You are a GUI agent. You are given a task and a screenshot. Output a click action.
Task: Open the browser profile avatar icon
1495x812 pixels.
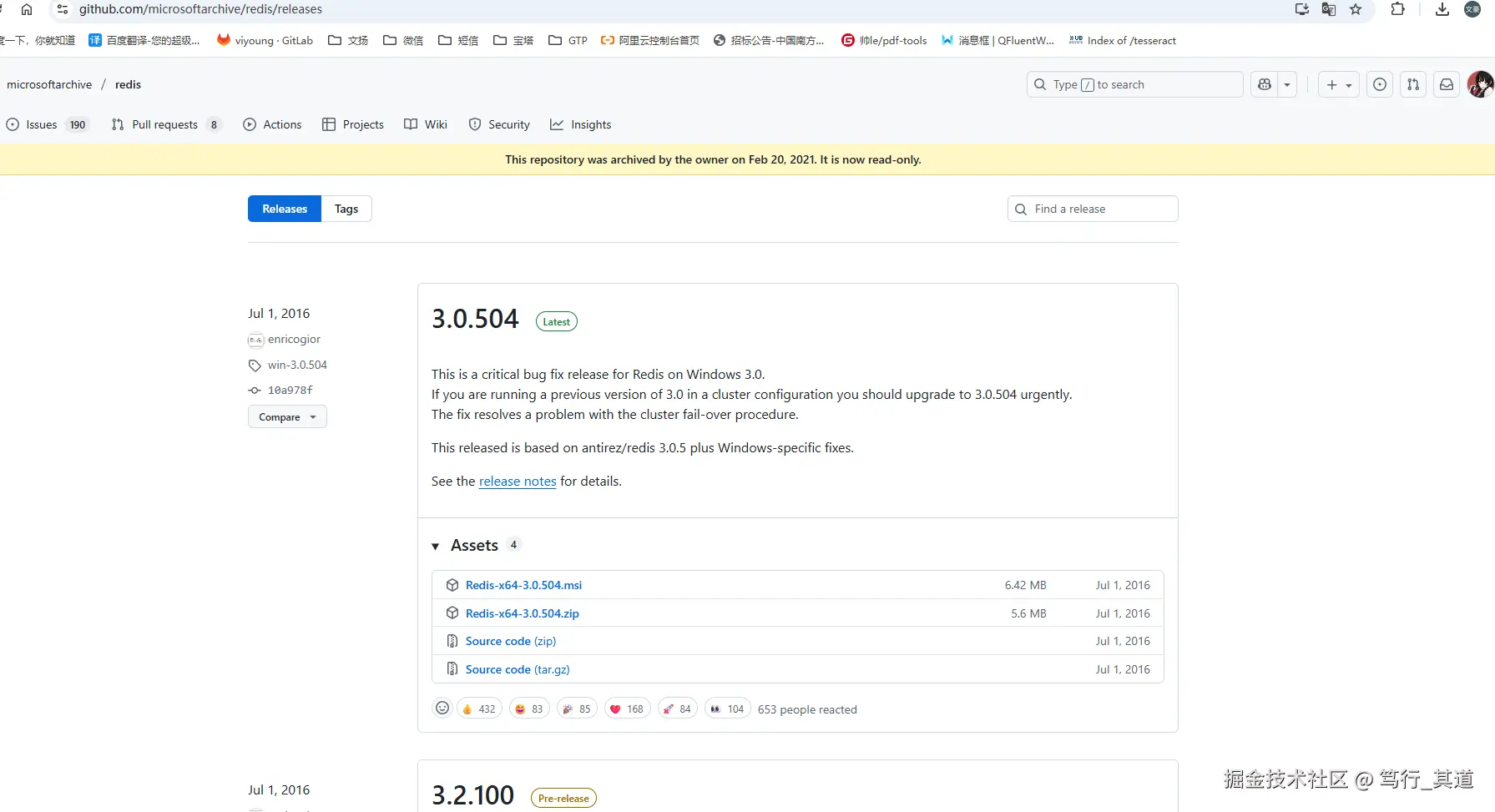1472,9
